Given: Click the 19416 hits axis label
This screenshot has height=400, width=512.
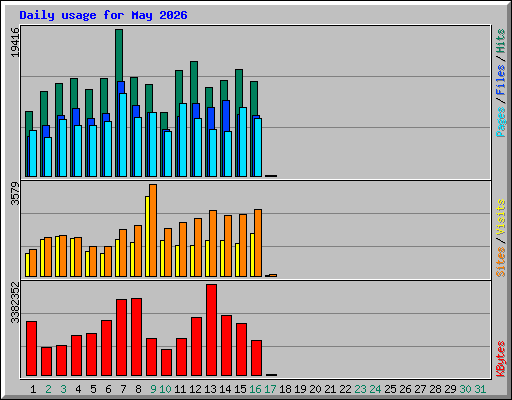Looking at the screenshot, I should pos(15,42).
